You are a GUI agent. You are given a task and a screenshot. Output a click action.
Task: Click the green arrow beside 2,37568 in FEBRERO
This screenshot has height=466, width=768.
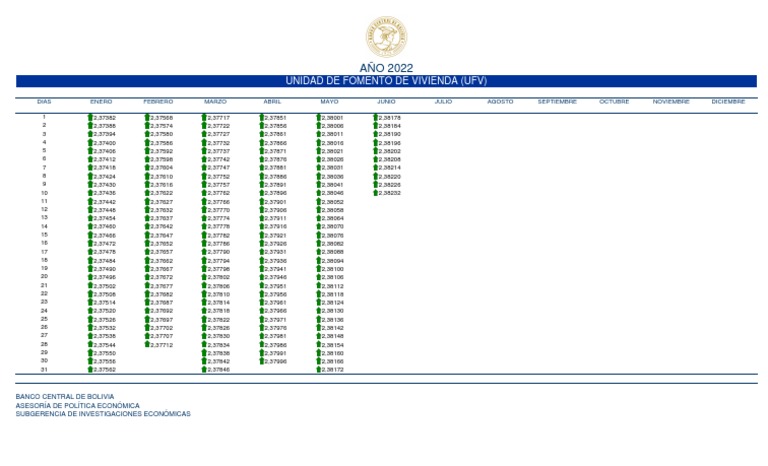(x=148, y=117)
